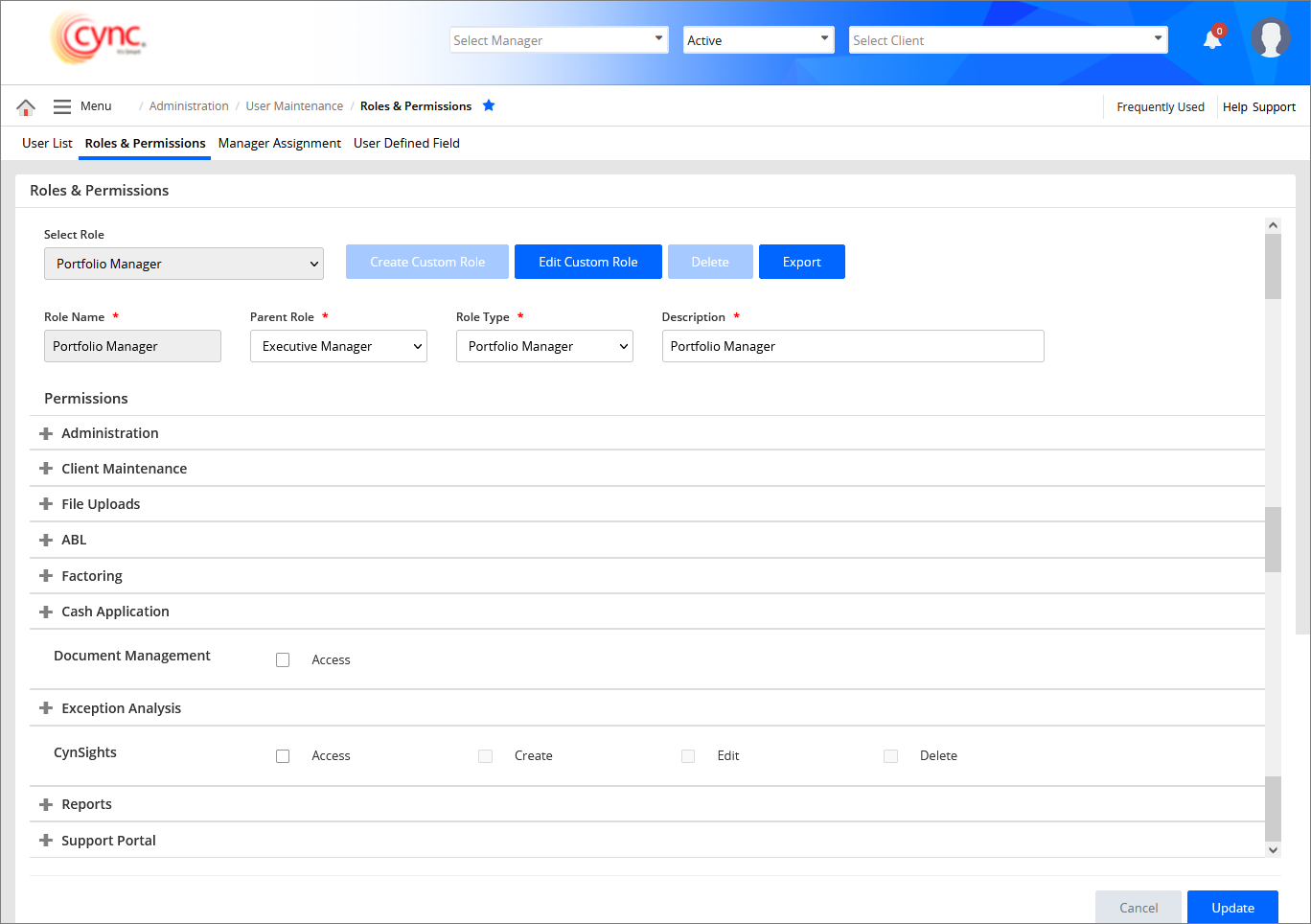The image size is (1311, 924).
Task: Open the notifications bell
Action: [1212, 39]
